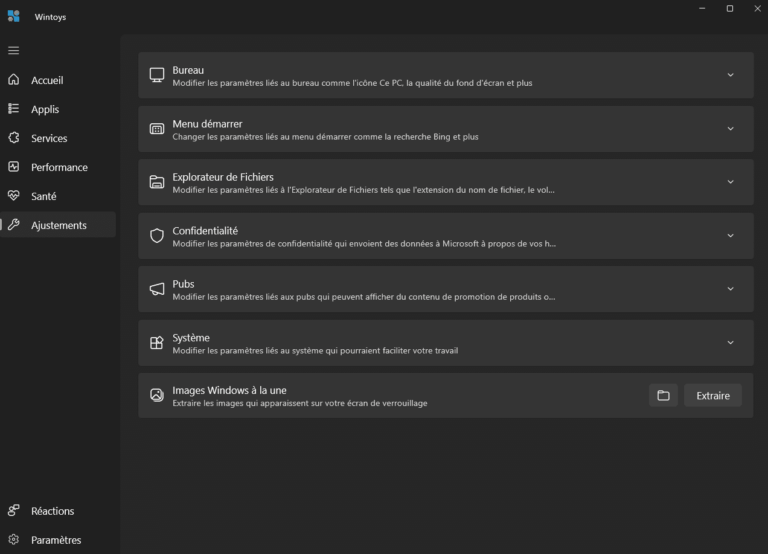Open the Applis list icon
Viewport: 768px width, 554px height.
coord(13,109)
